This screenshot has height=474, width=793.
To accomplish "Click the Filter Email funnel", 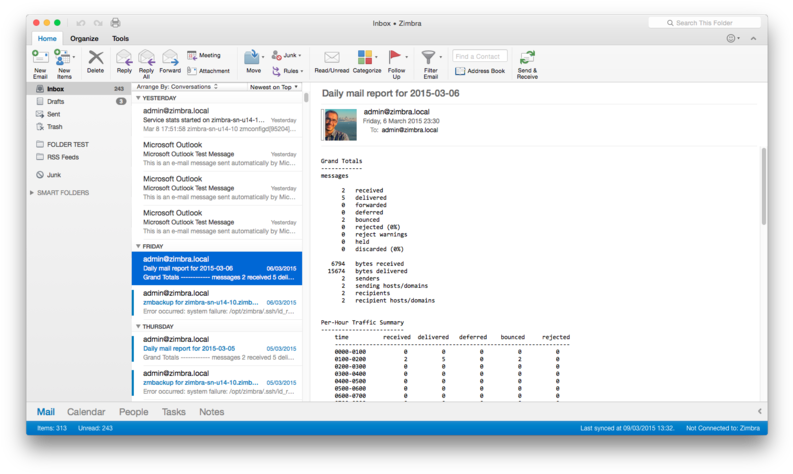I will 429,59.
